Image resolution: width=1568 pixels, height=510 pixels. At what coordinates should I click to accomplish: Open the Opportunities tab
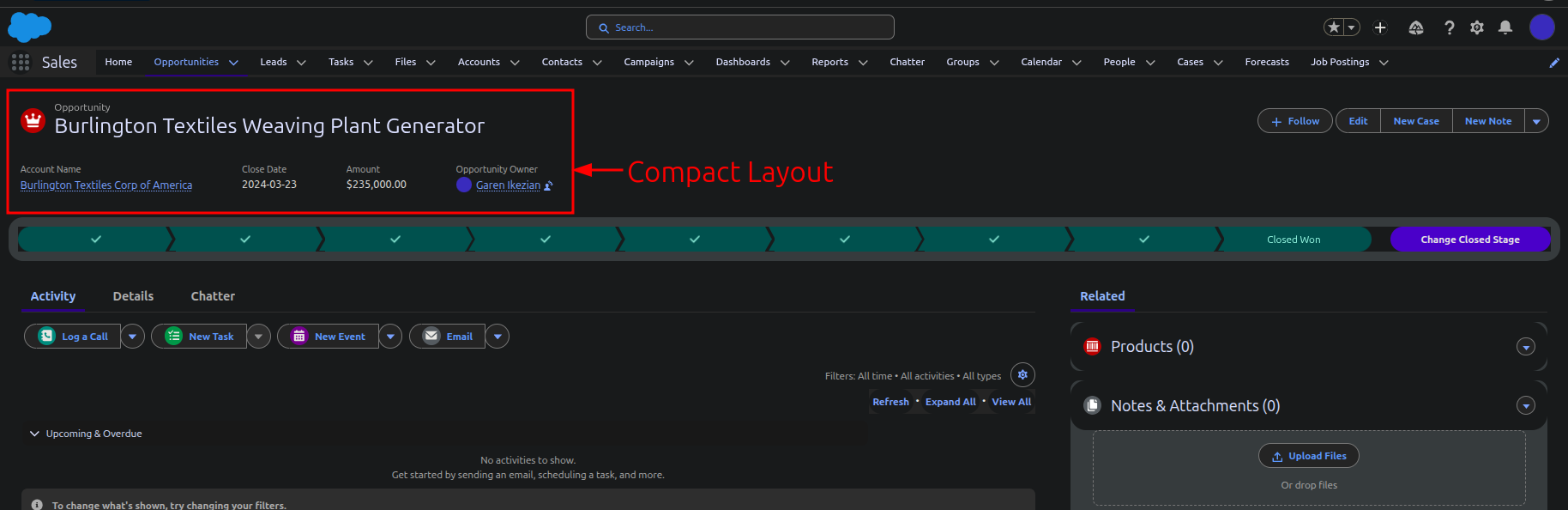pos(186,62)
